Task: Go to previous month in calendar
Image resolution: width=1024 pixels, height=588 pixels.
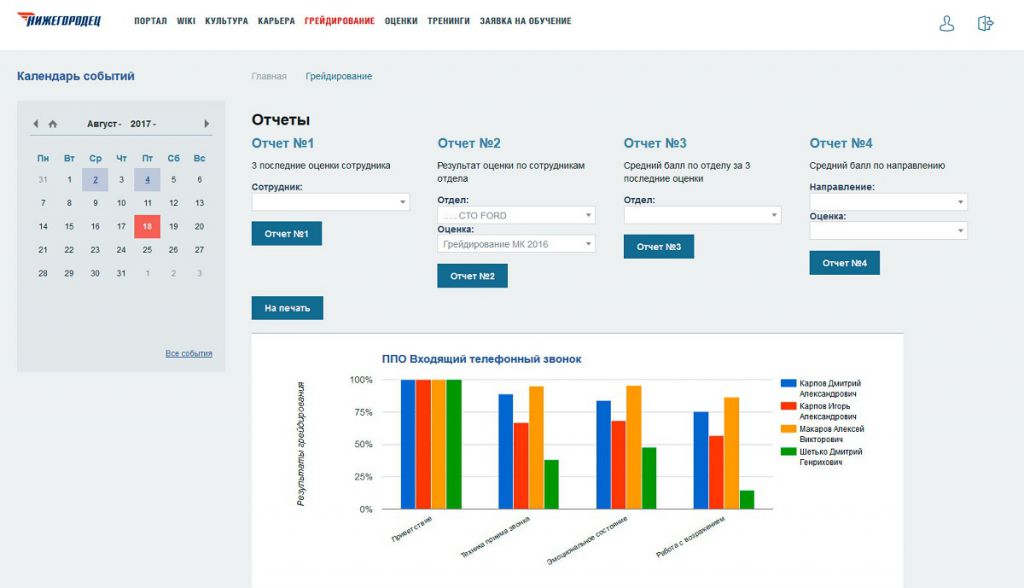Action: (x=36, y=124)
